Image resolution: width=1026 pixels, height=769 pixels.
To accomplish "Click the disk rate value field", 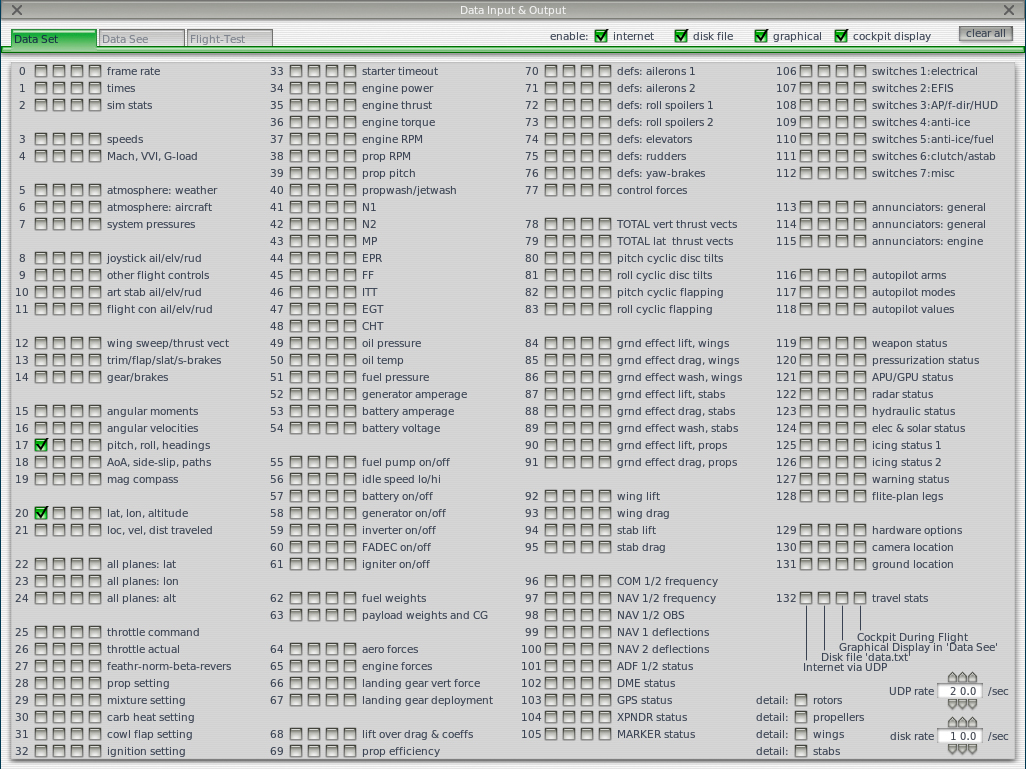I will click(960, 736).
